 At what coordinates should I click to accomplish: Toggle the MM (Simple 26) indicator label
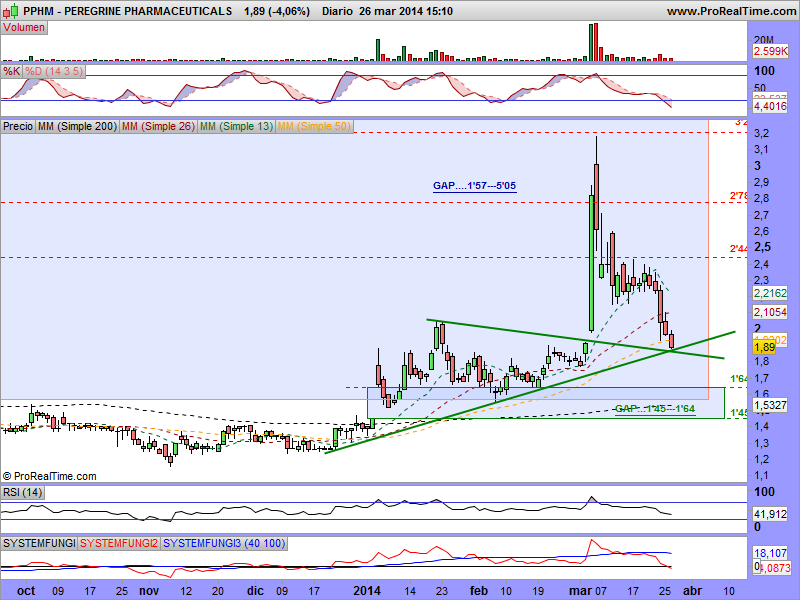(157, 127)
